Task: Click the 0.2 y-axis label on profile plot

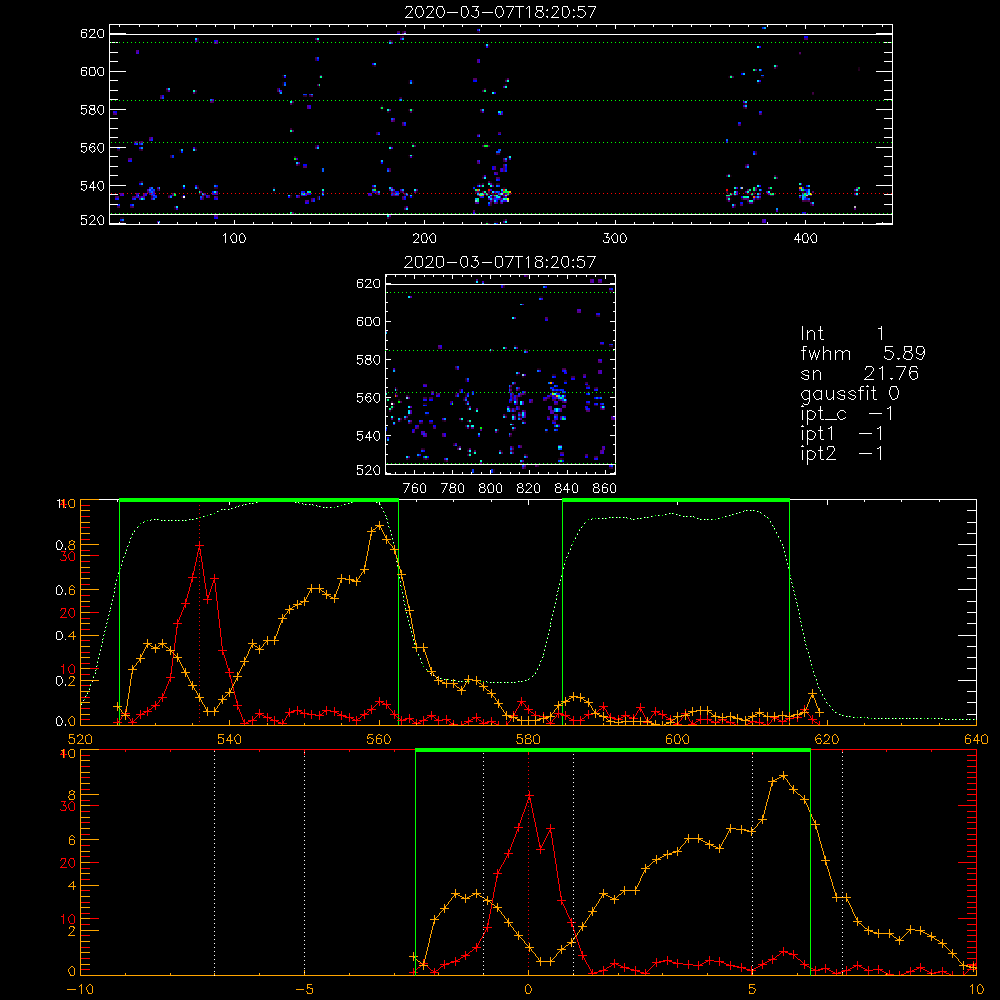Action: (65, 681)
